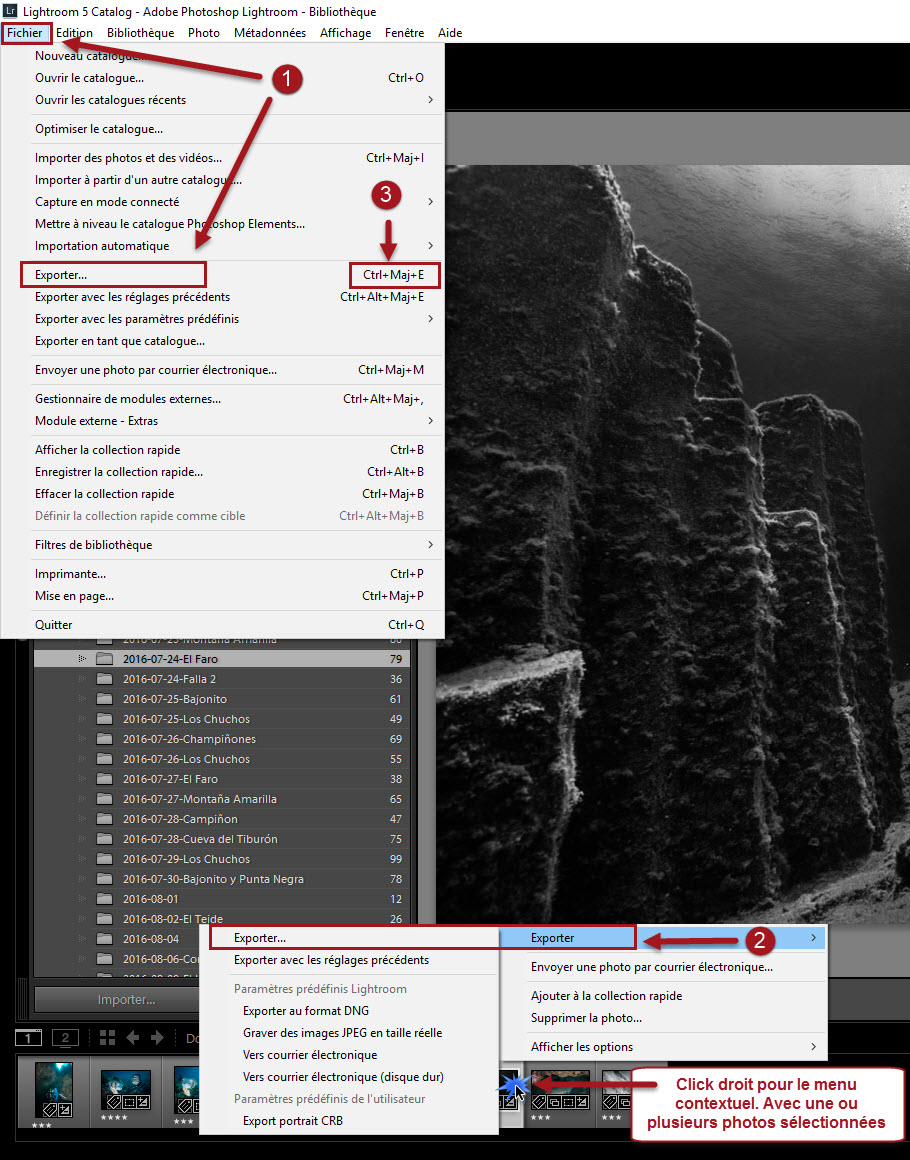910x1160 pixels.
Task: Go forward with the right arrow in filmstrip bar
Action: pos(157,1037)
